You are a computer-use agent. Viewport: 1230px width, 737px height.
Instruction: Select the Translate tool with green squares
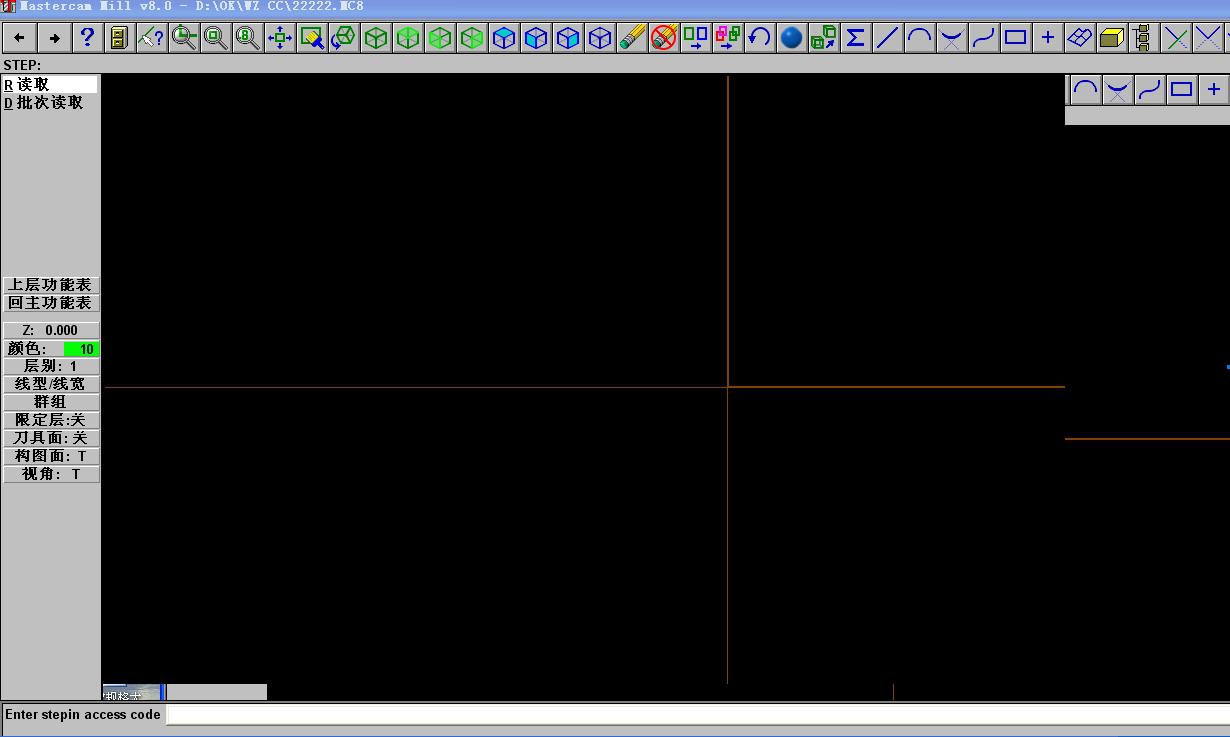pos(696,38)
